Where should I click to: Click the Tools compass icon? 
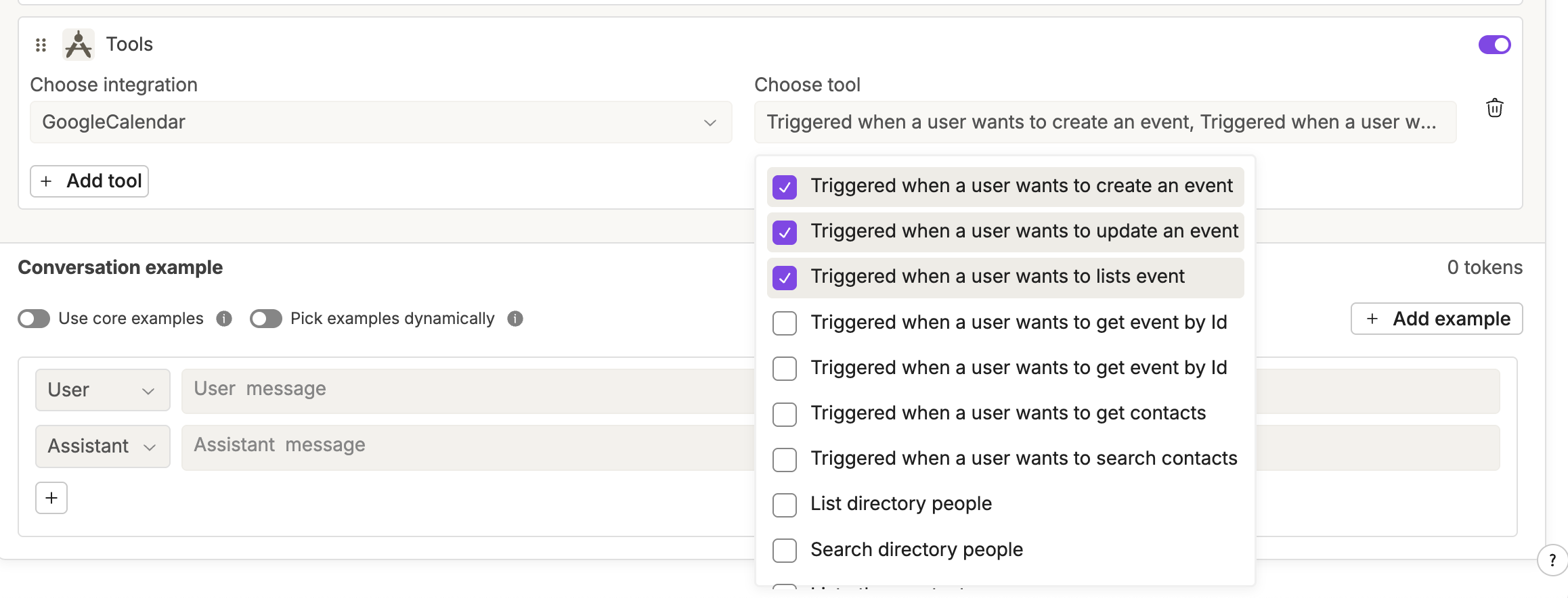(79, 45)
